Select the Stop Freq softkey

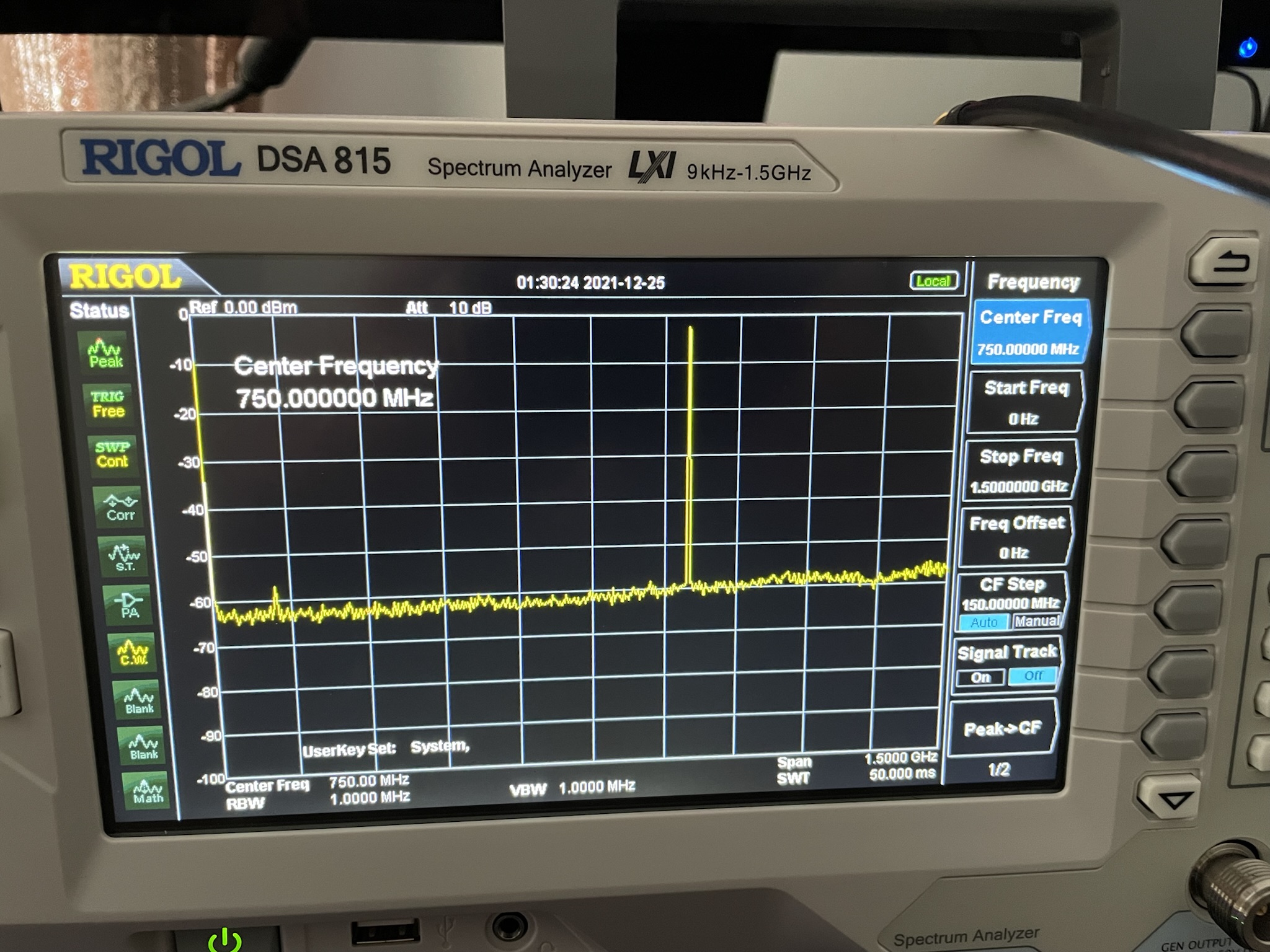[x=1020, y=470]
